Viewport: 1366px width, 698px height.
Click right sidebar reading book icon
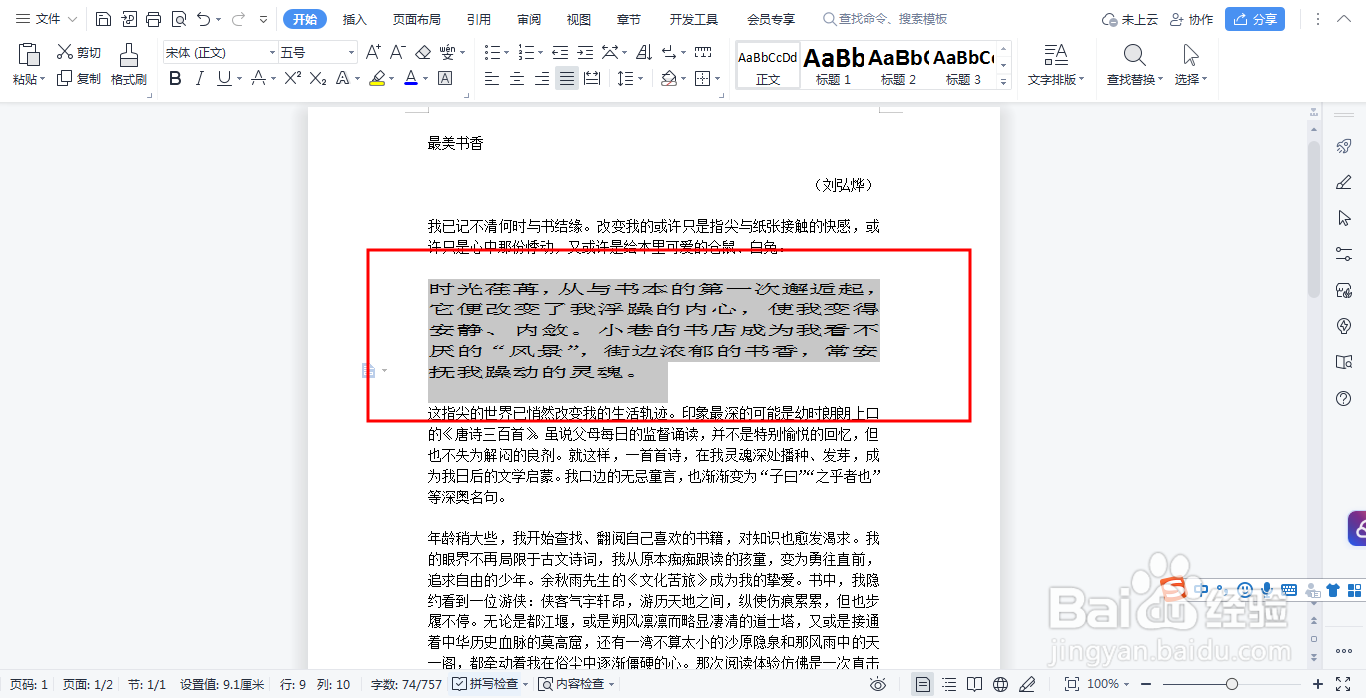(x=1344, y=362)
